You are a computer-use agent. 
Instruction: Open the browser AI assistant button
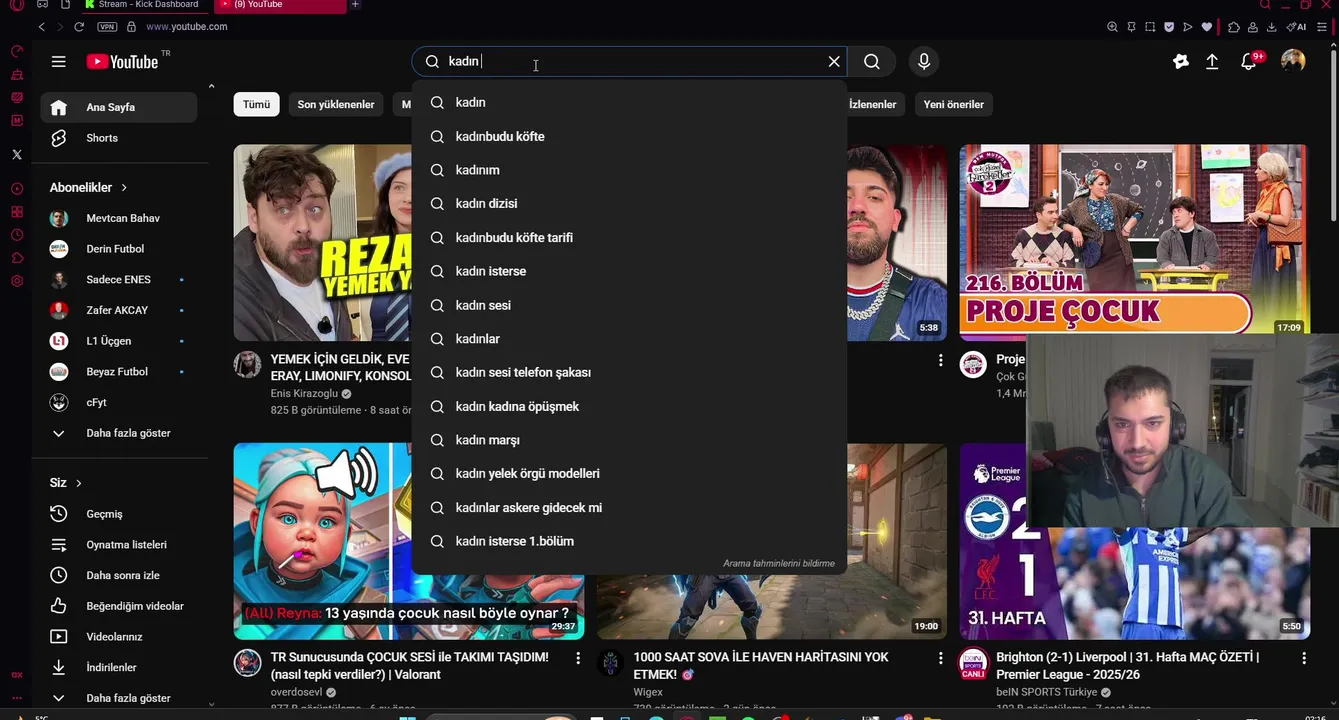(1297, 27)
